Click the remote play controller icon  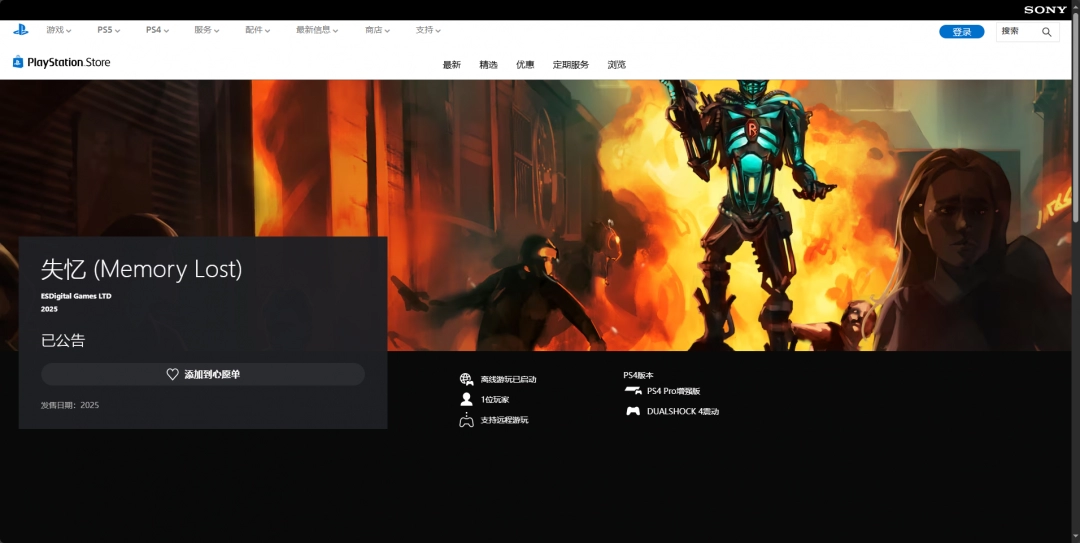coord(466,420)
